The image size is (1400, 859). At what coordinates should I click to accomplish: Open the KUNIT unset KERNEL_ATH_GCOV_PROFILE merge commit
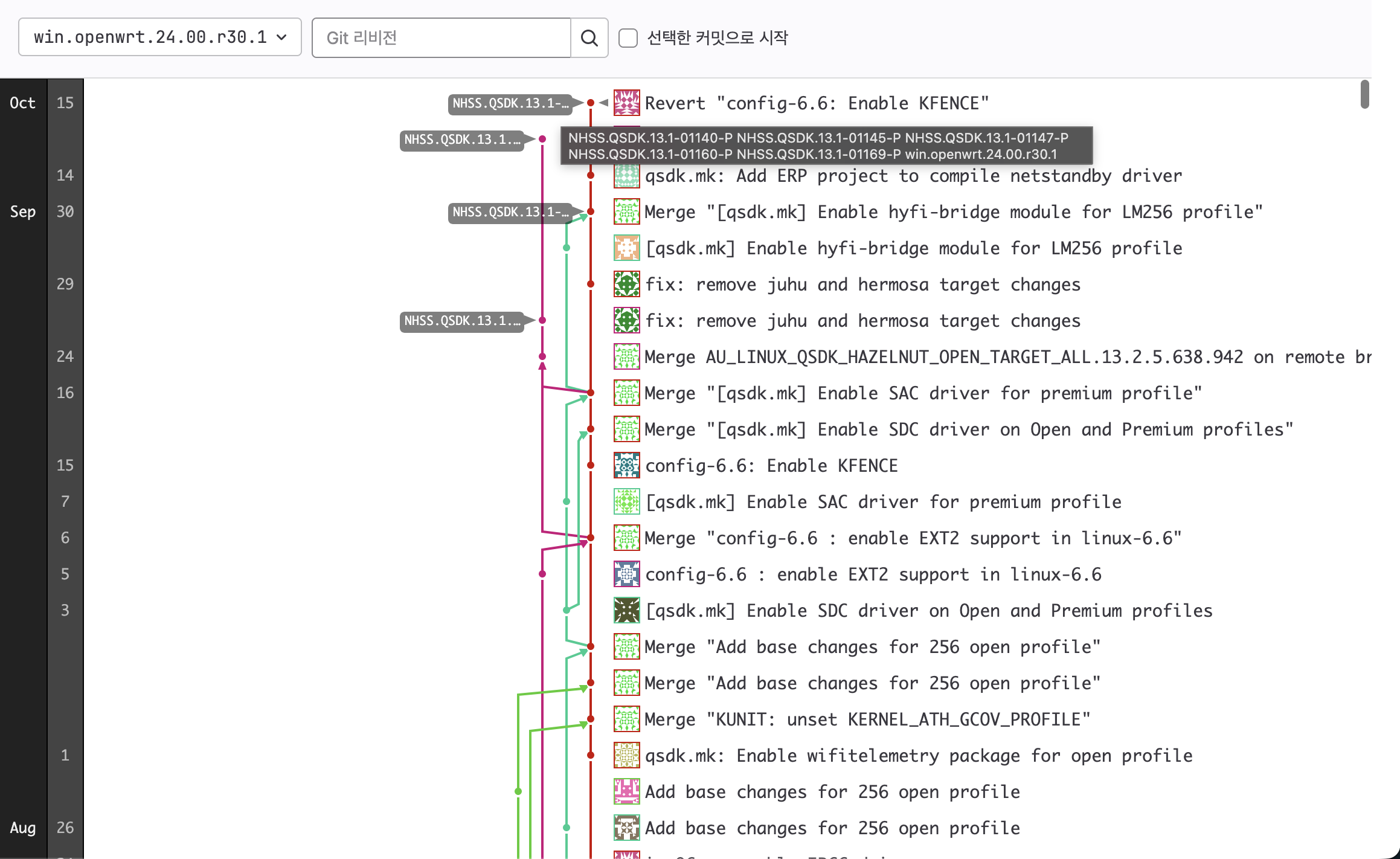[x=867, y=719]
